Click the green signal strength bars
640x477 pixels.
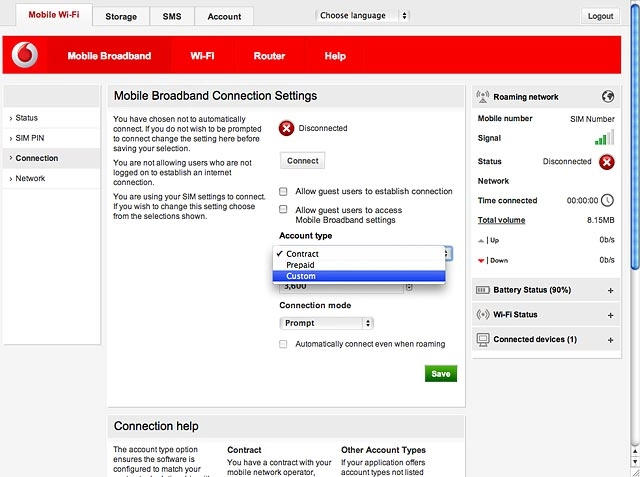pos(604,138)
